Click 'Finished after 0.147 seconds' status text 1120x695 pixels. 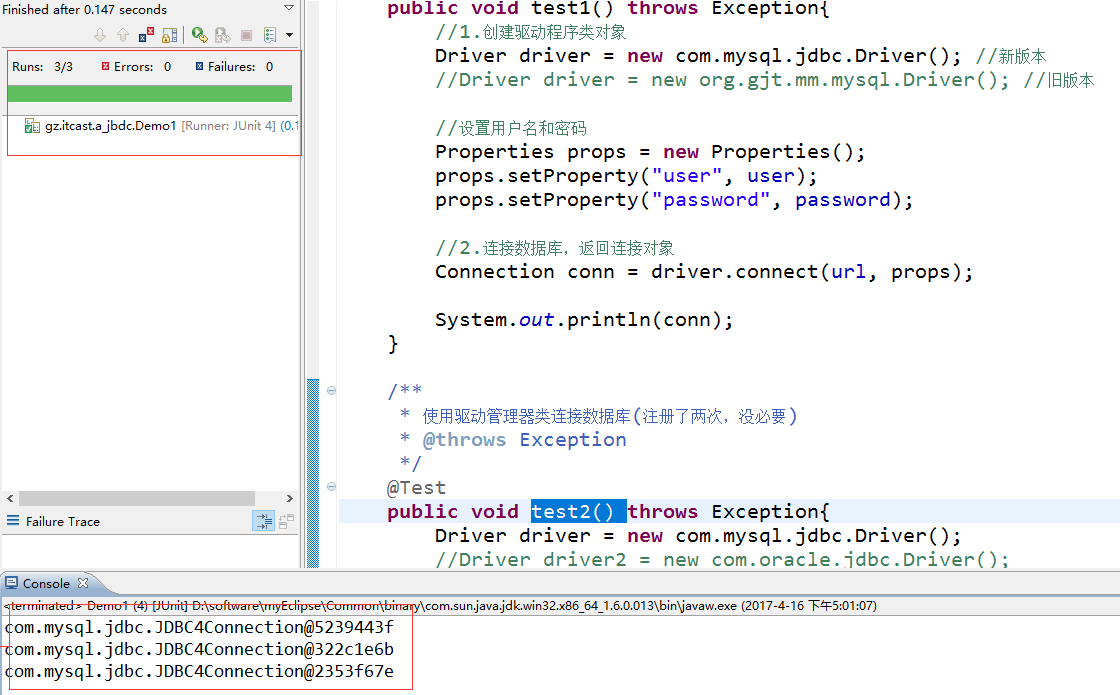[84, 9]
